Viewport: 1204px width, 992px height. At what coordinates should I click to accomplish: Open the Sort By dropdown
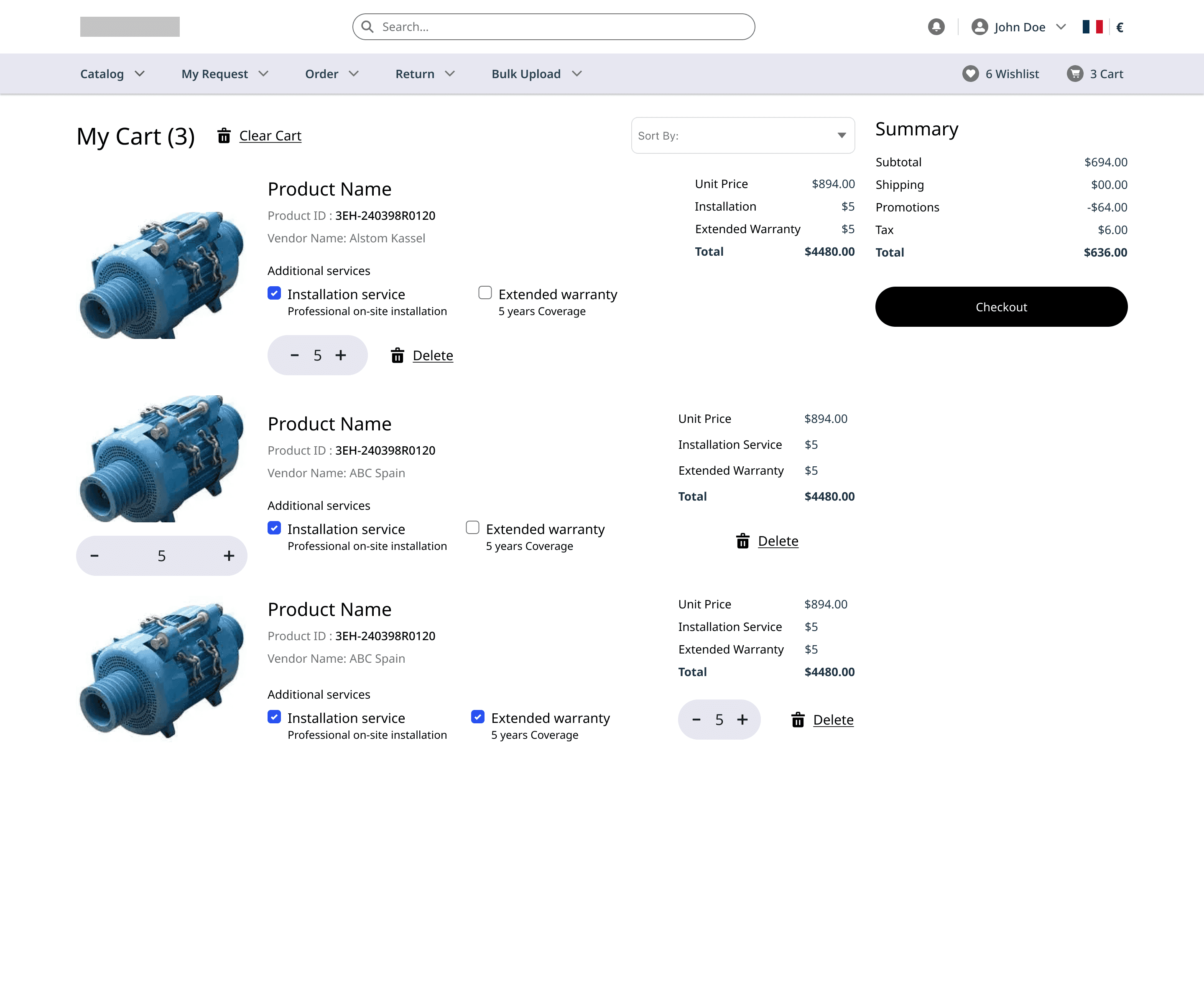[742, 135]
